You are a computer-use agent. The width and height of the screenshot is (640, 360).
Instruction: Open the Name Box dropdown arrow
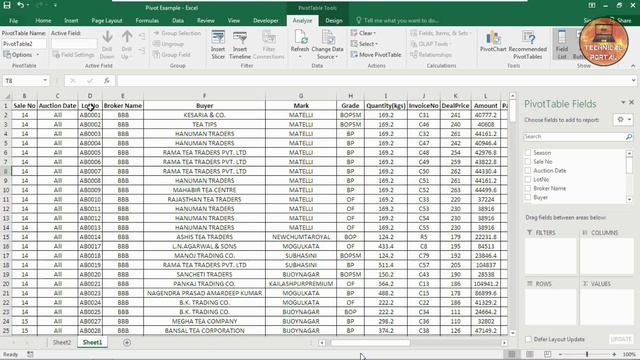(x=45, y=81)
